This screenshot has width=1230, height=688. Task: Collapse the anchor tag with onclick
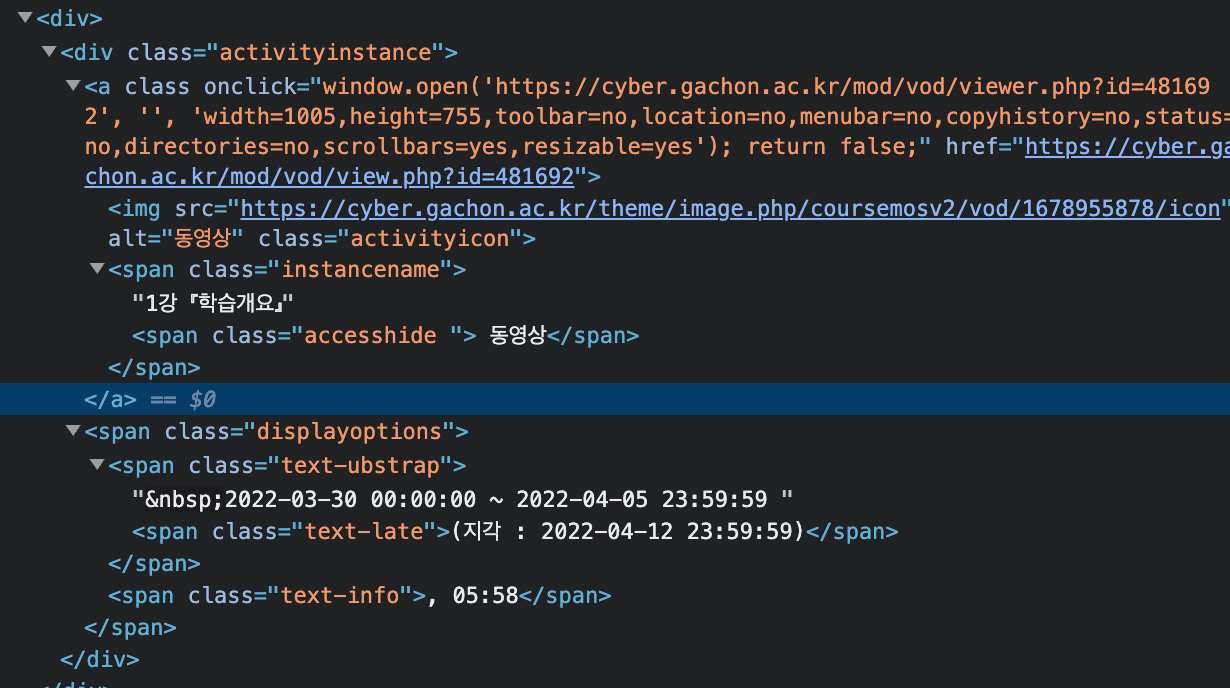click(x=72, y=86)
